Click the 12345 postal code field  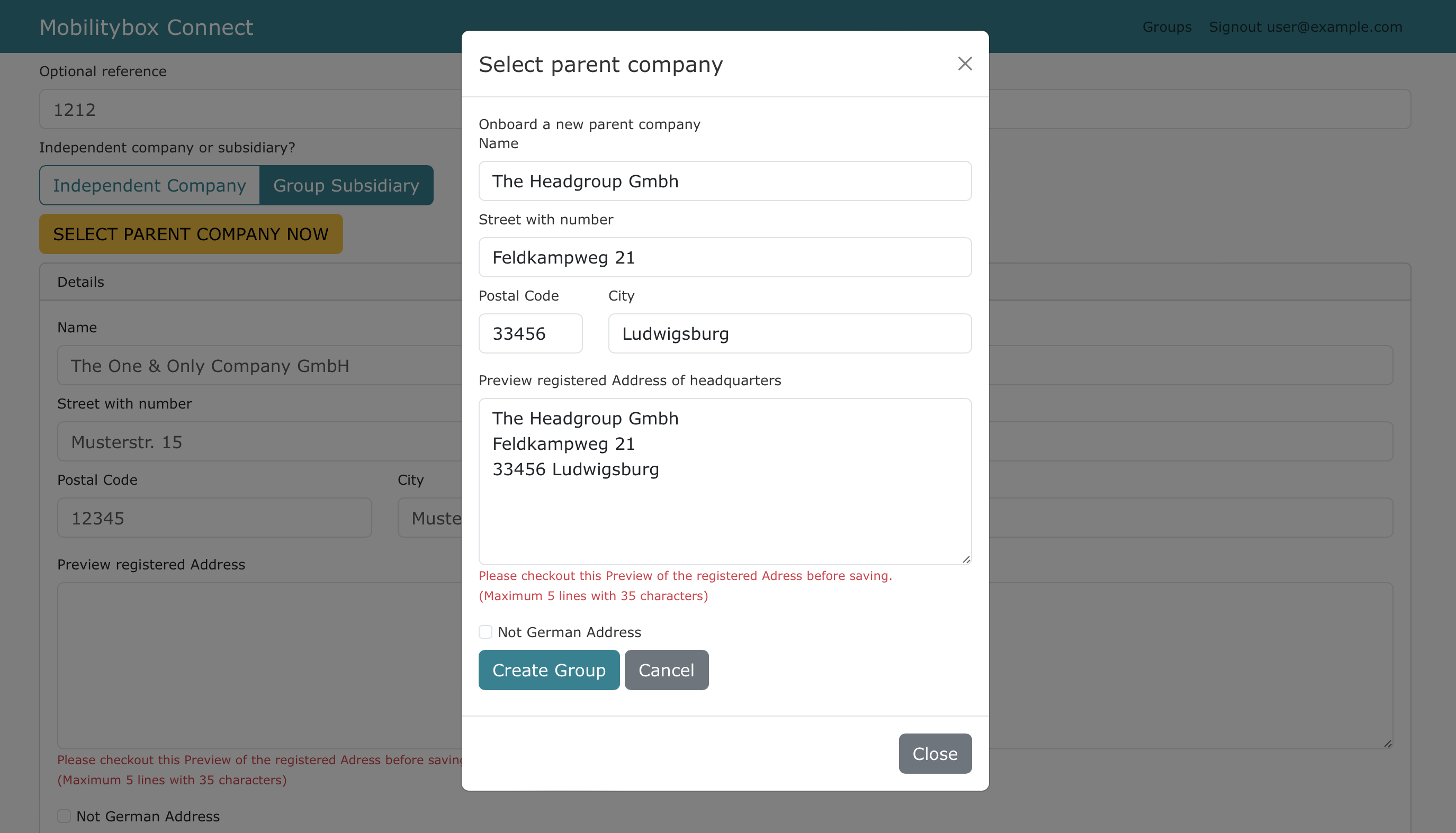214,518
